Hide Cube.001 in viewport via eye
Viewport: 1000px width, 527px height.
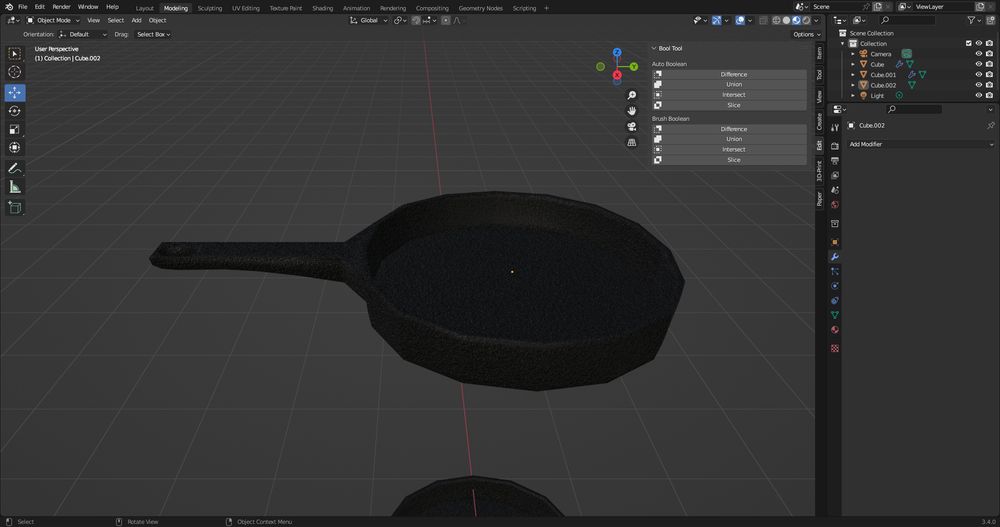[x=979, y=75]
